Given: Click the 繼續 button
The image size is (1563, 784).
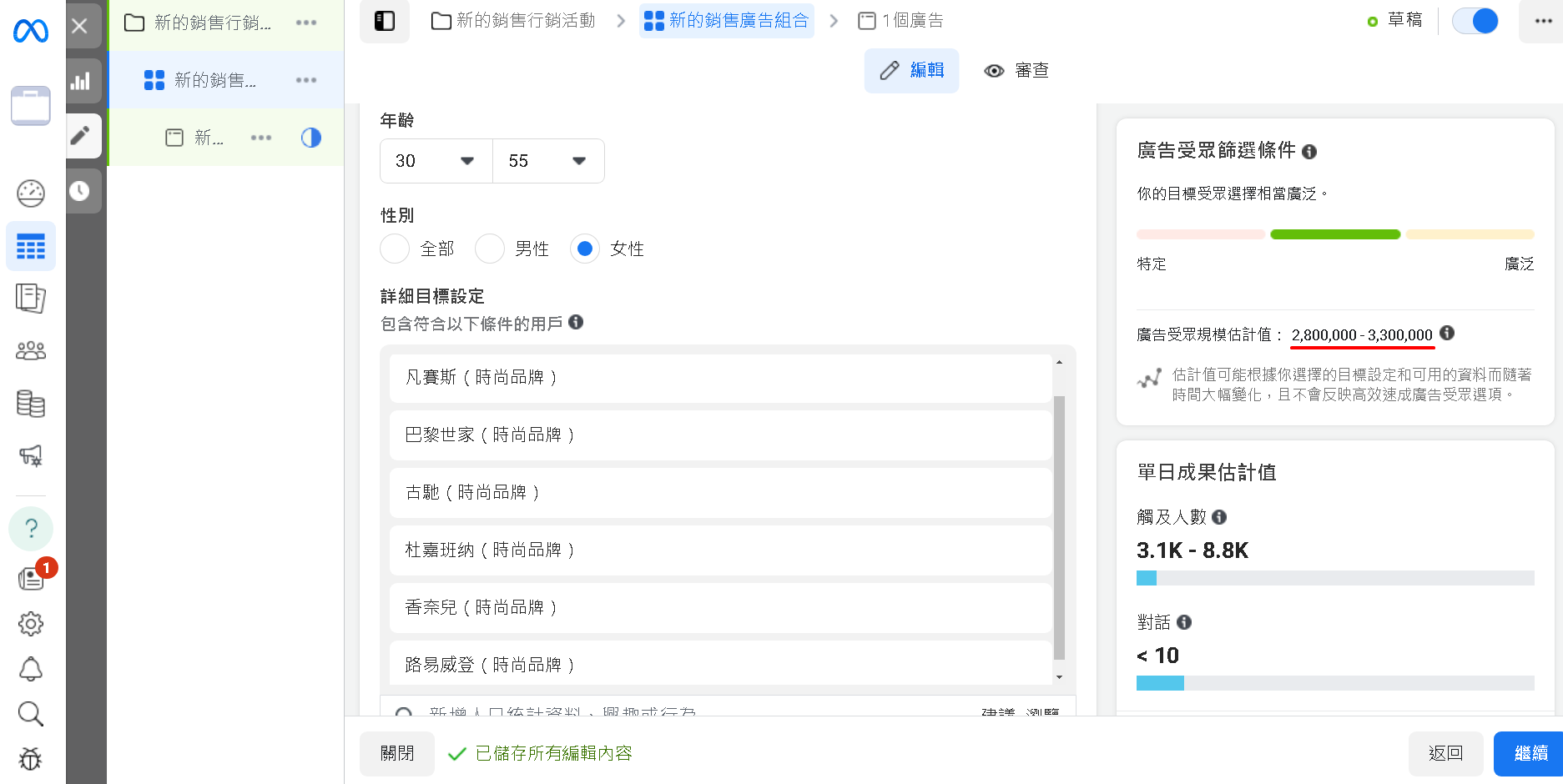Looking at the screenshot, I should 1529,754.
